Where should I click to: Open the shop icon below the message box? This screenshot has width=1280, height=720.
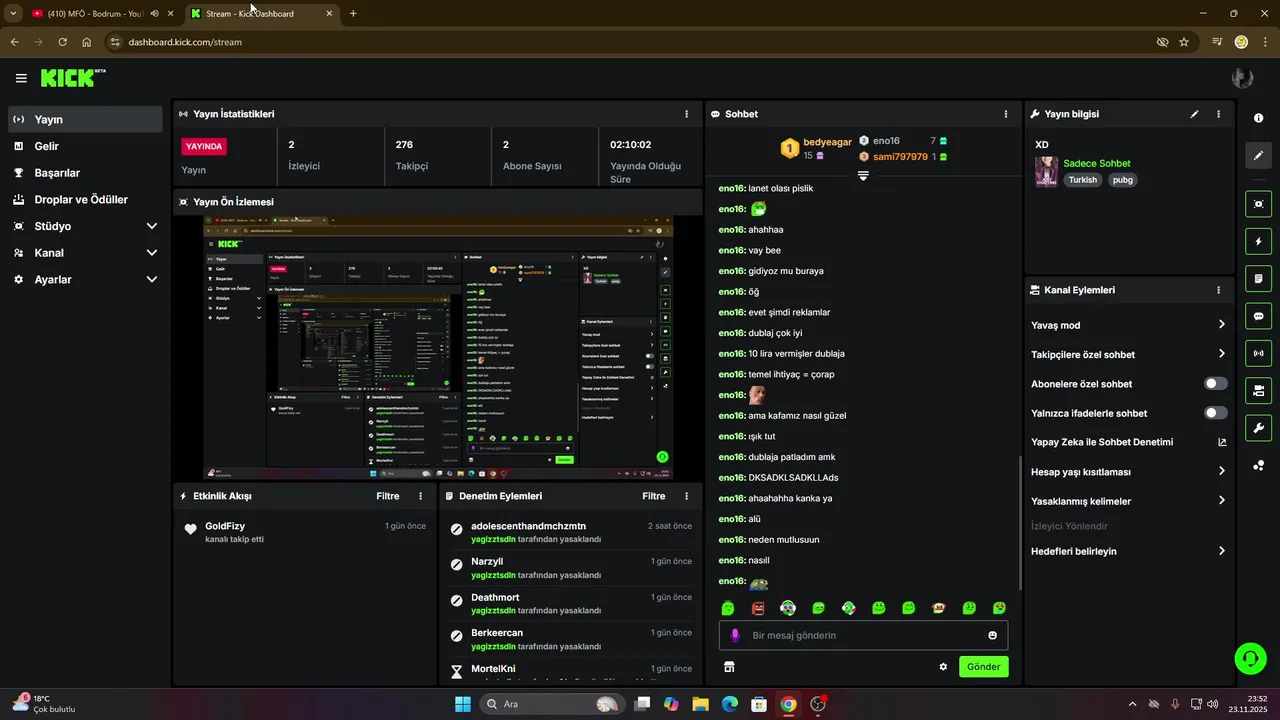[x=729, y=667]
